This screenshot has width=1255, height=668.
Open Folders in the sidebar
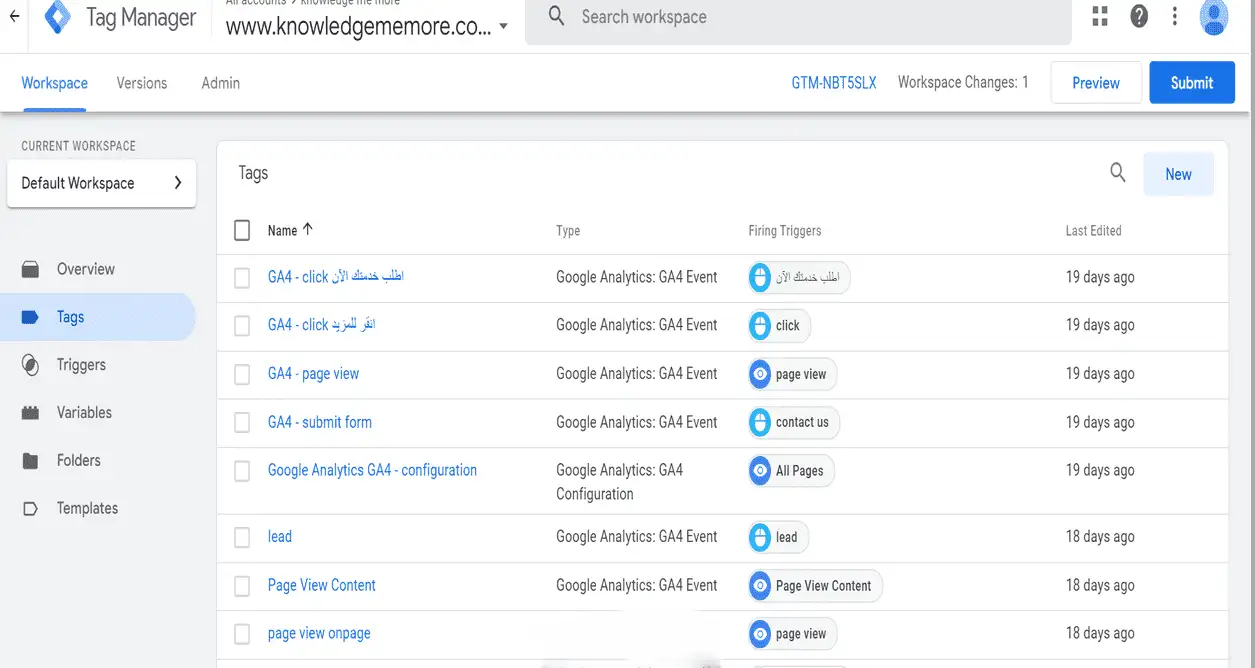click(79, 460)
